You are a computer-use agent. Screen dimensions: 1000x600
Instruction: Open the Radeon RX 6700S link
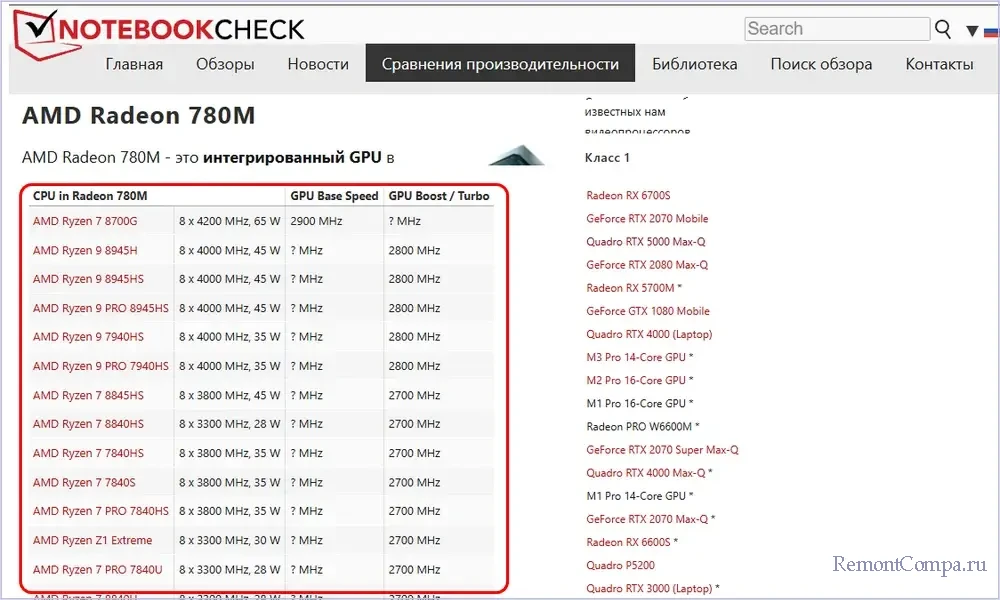pos(628,195)
